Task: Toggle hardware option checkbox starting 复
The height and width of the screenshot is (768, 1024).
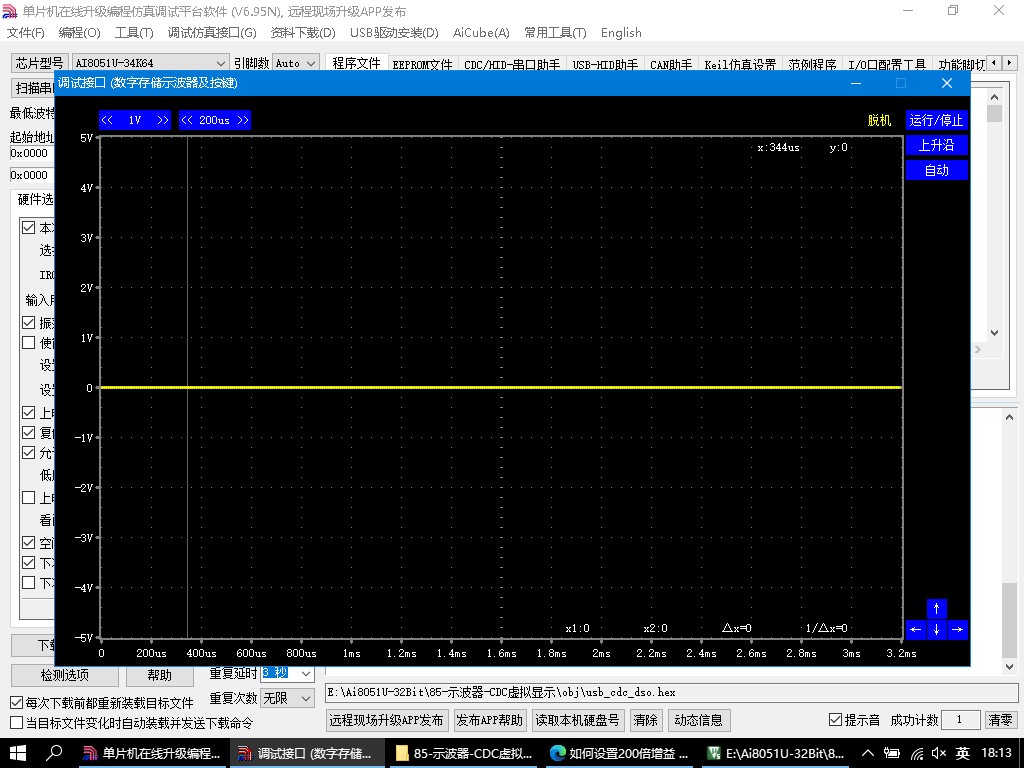Action: click(x=29, y=432)
